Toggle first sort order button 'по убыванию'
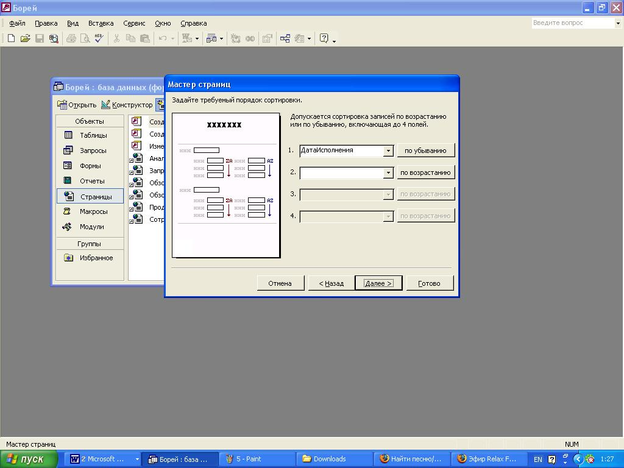This screenshot has width=624, height=468. click(x=426, y=150)
